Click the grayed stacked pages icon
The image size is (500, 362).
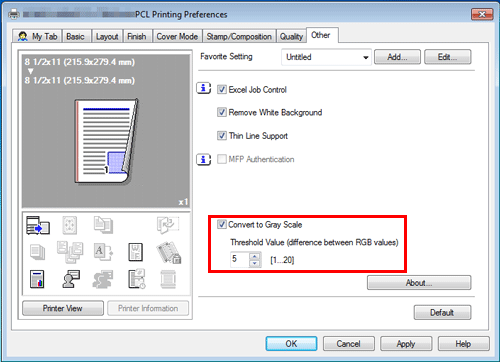[37, 252]
